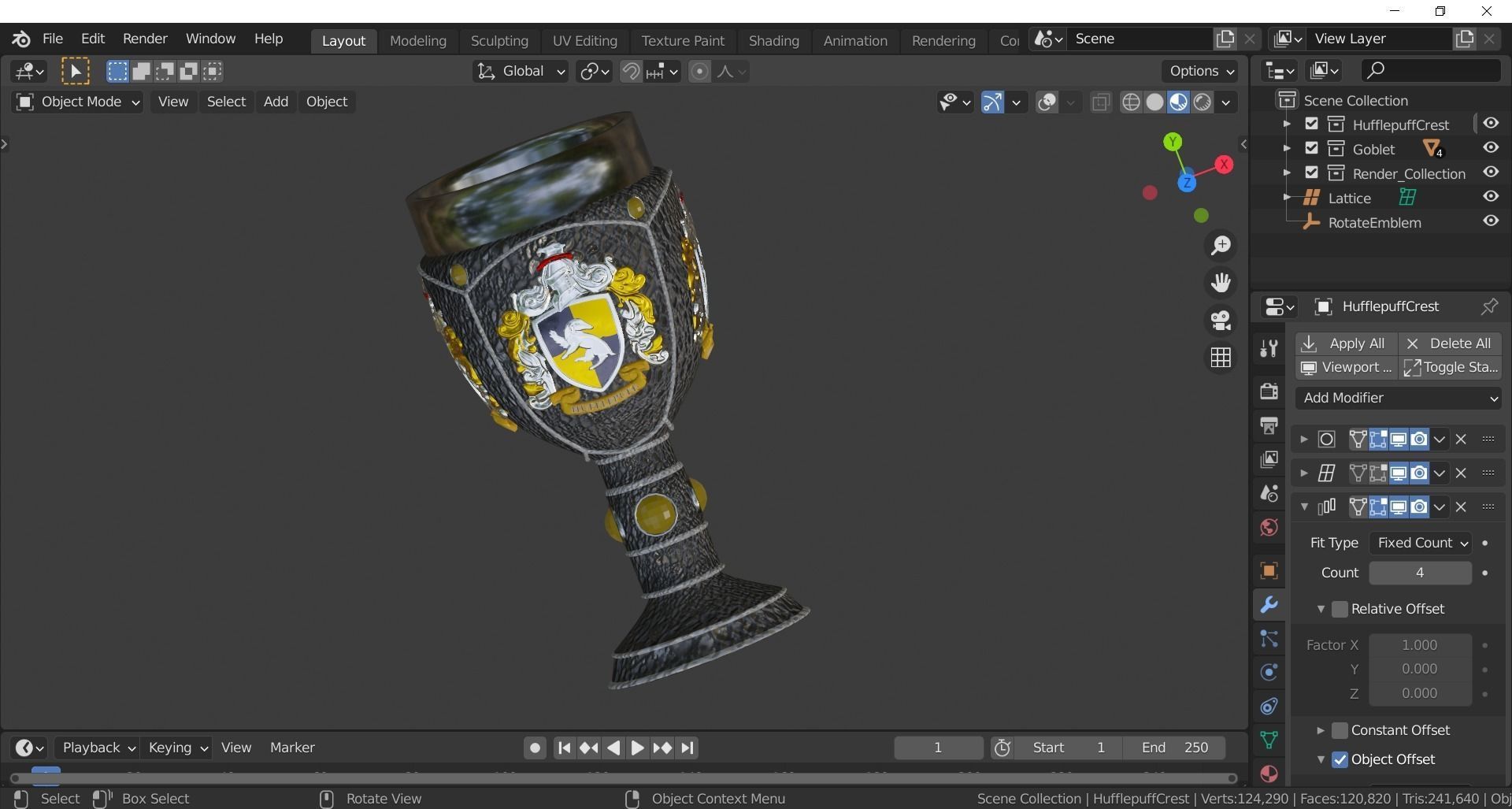This screenshot has height=809, width=1512.
Task: Click the zoom view magnifier icon
Action: pyautogui.click(x=1221, y=246)
